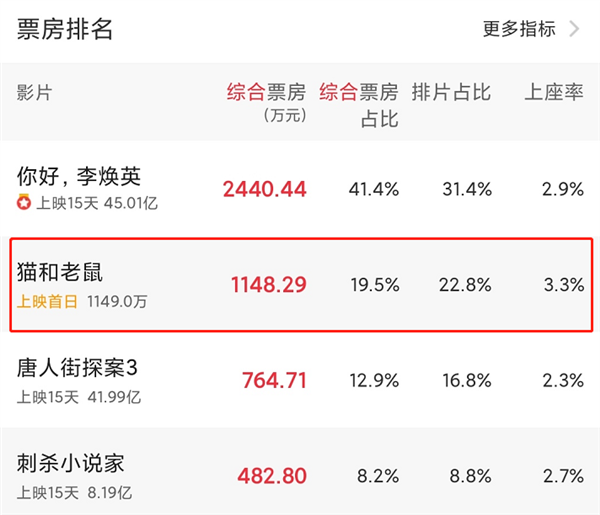
Task: Click the orange 上映首日 label
Action: tap(47, 299)
